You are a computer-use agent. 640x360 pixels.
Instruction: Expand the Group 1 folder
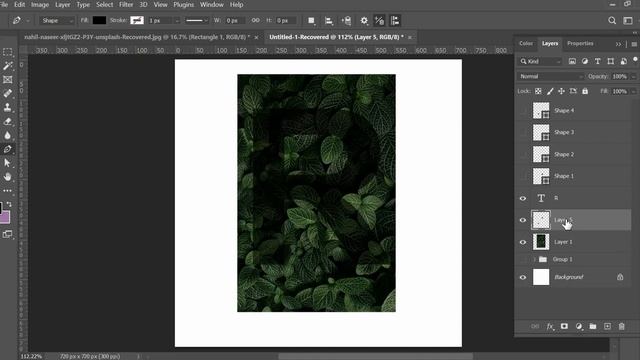coord(534,260)
